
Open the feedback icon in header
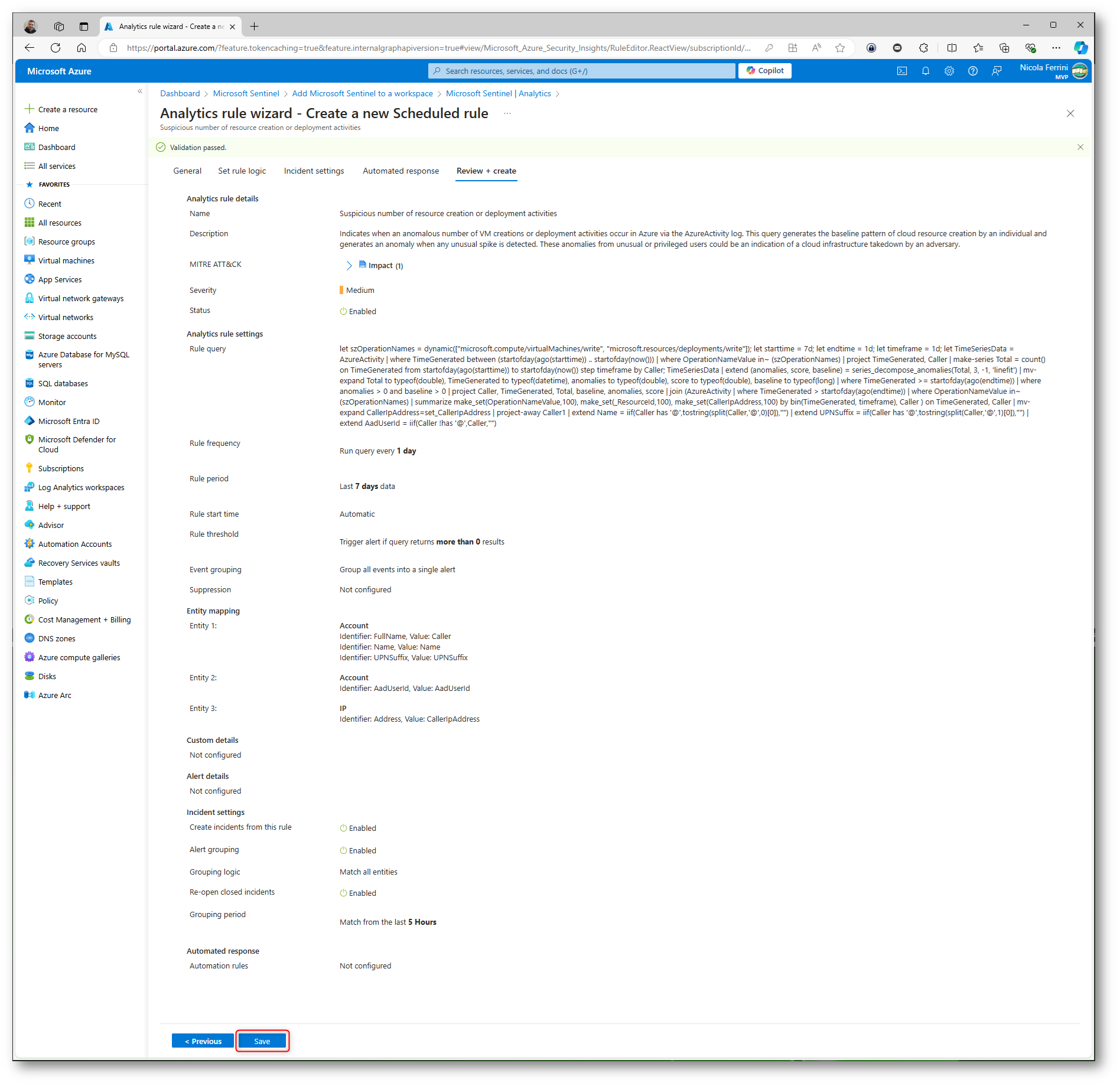pyautogui.click(x=997, y=71)
